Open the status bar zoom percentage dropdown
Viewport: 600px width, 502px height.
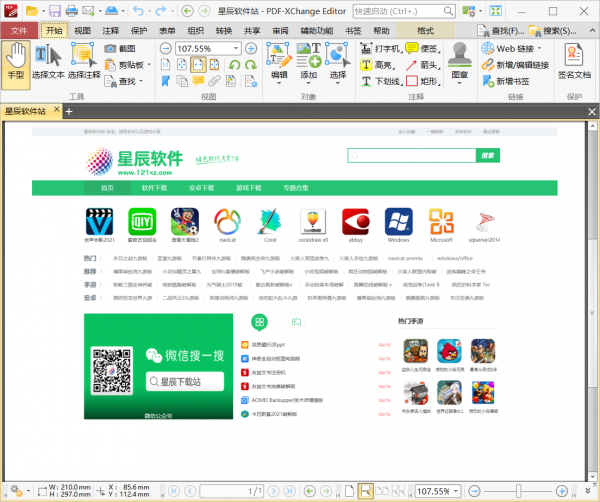(457, 491)
